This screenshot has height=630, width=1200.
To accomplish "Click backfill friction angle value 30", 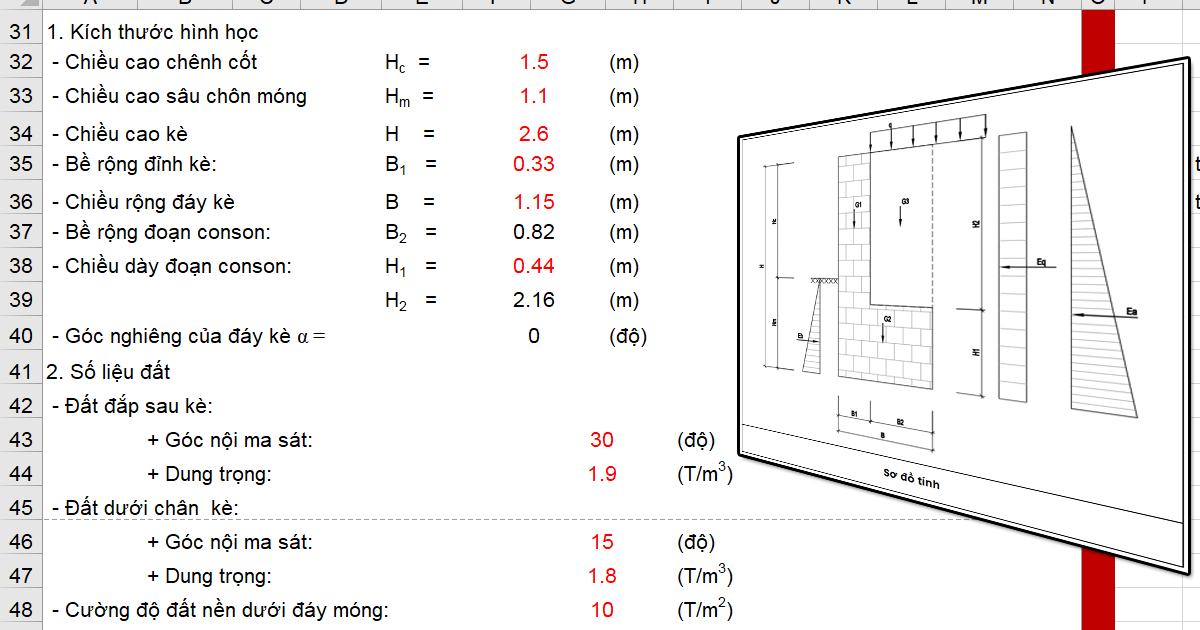I will pyautogui.click(x=602, y=440).
